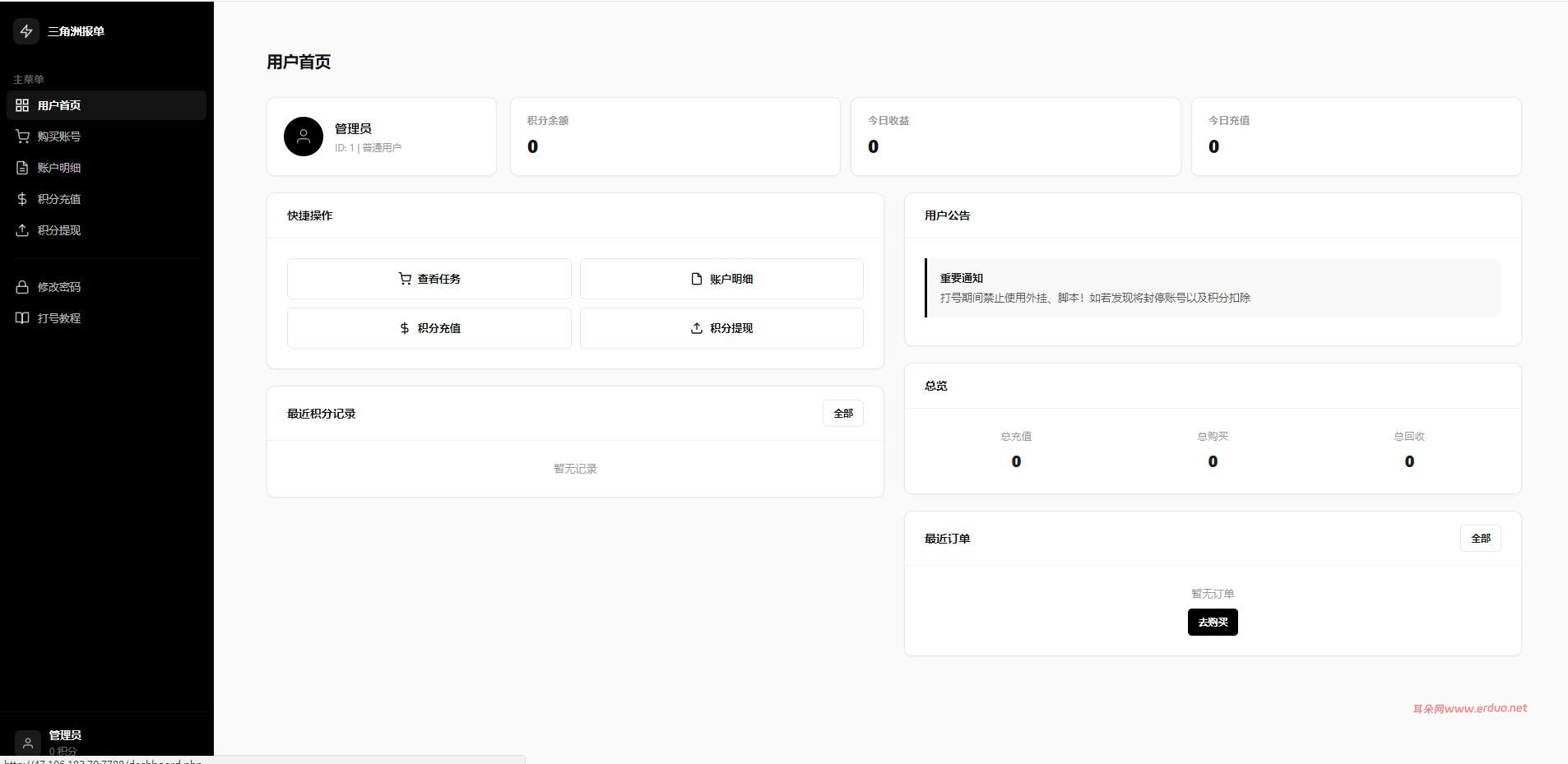1568x764 pixels.
Task: Go to 购买账号 in sidebar
Action: click(x=106, y=137)
